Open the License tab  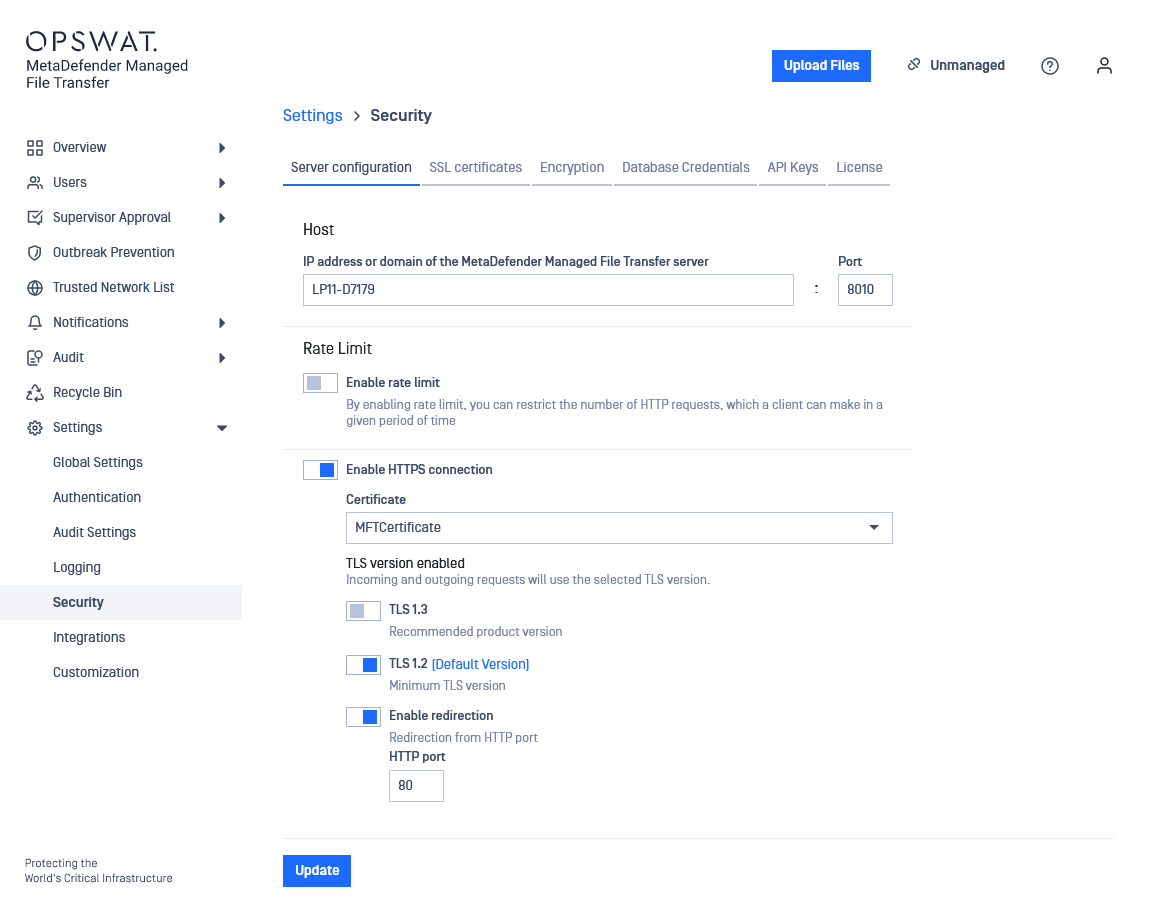(859, 168)
